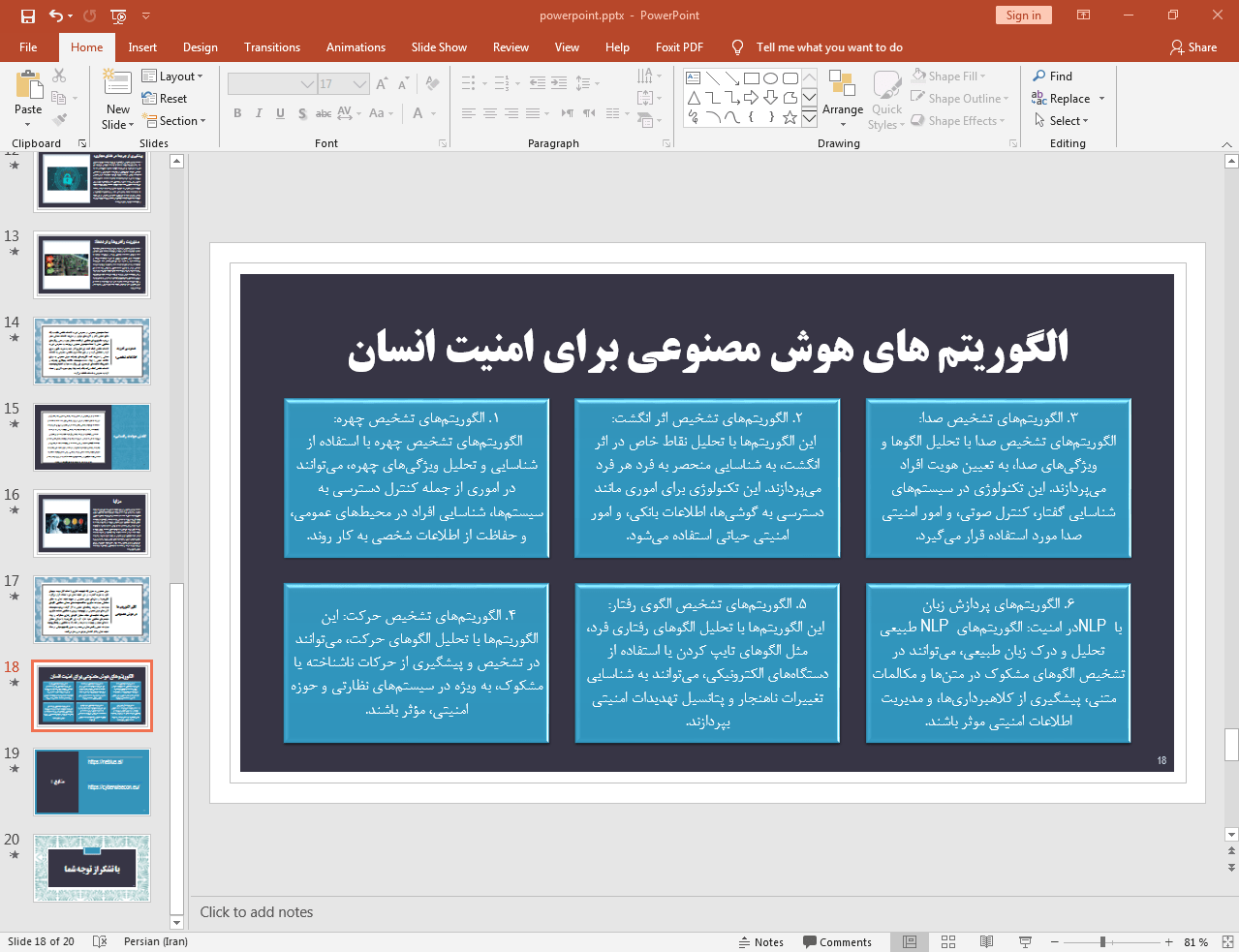The height and width of the screenshot is (952, 1239).
Task: Open Change Case dropdown
Action: click(x=381, y=113)
